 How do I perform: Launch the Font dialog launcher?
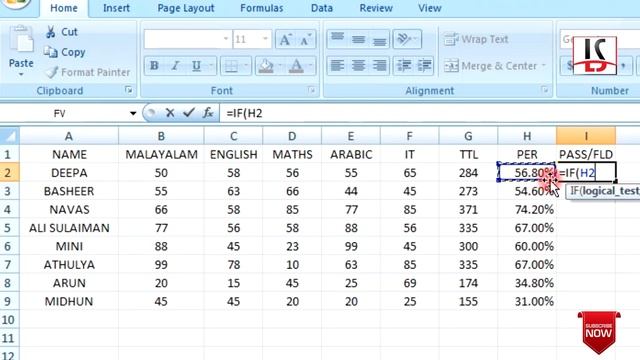coord(311,90)
